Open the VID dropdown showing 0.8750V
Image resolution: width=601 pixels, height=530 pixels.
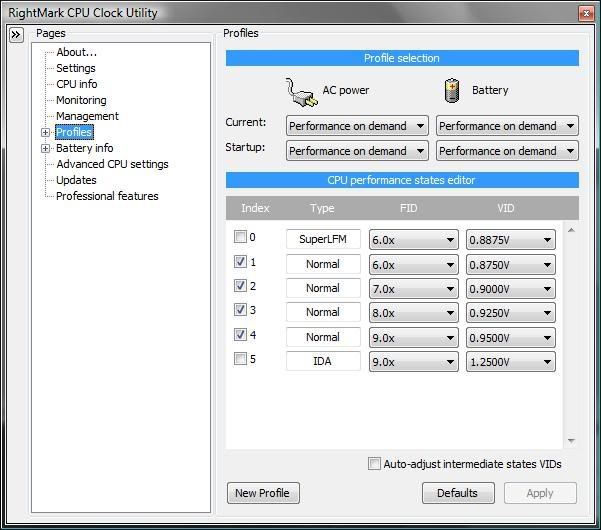511,264
